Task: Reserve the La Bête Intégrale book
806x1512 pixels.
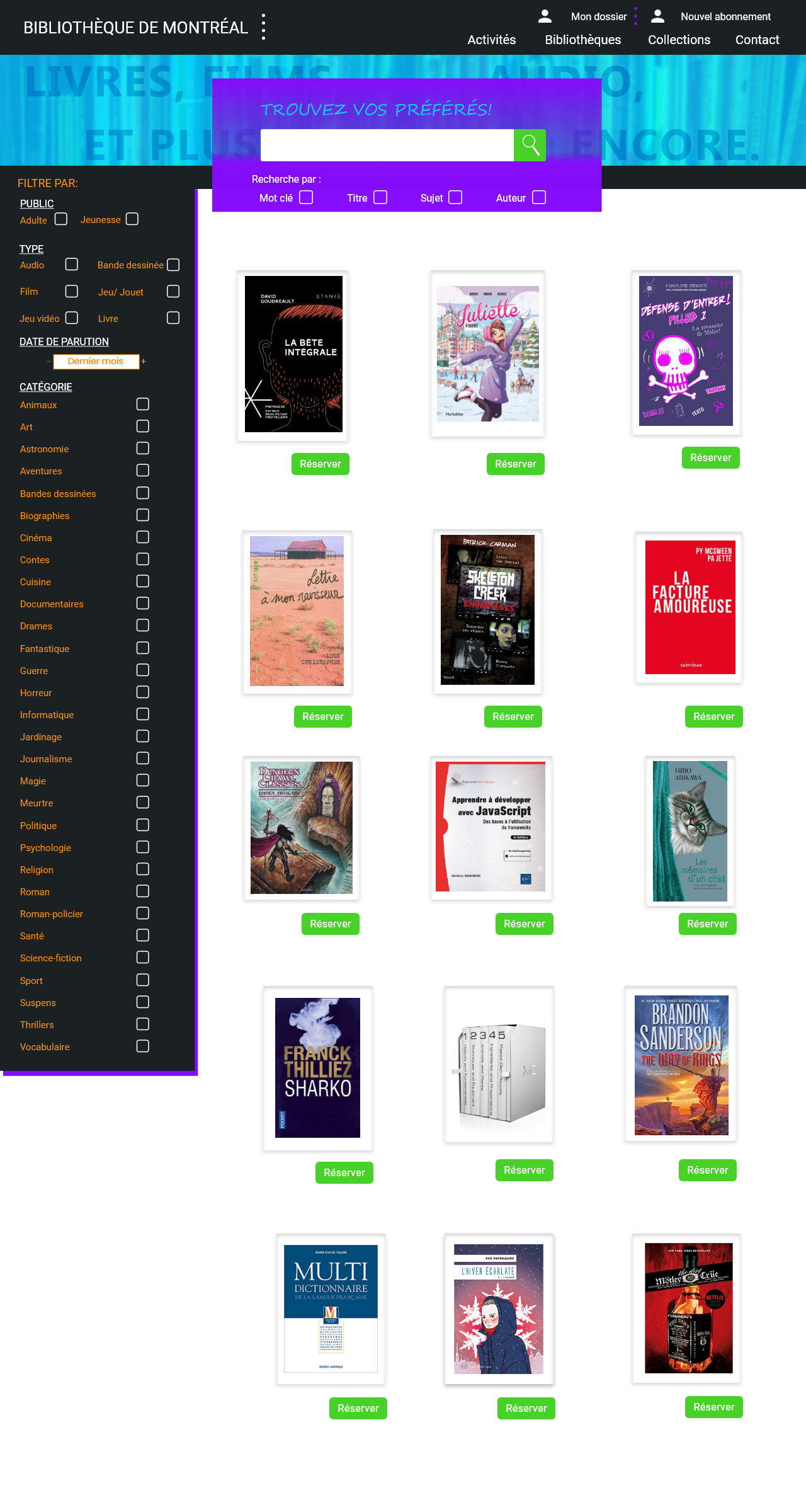Action: click(x=320, y=464)
